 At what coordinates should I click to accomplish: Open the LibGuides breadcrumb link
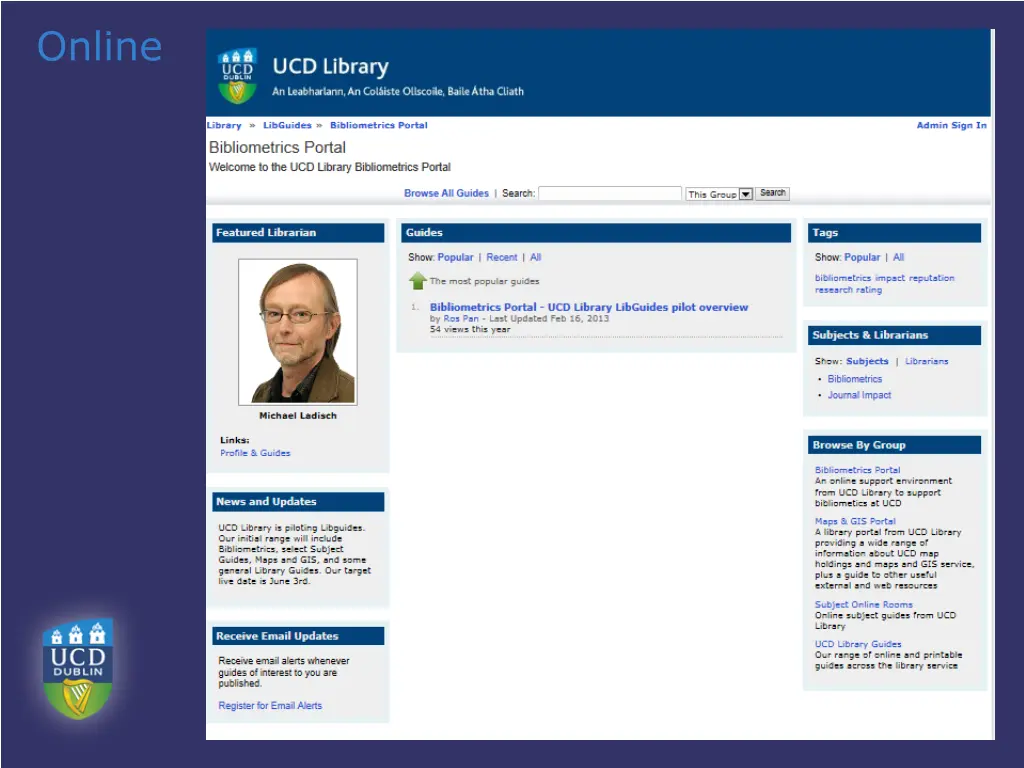(x=287, y=125)
